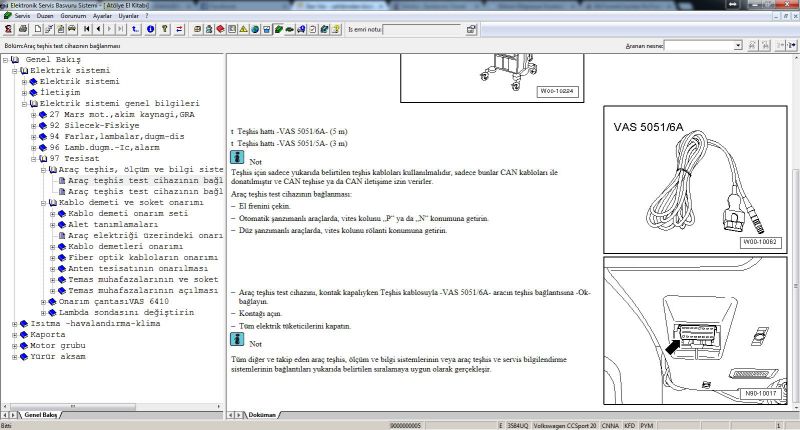Expand the Motor grubu tree node
Screen dimensions: 800x430
point(15,346)
